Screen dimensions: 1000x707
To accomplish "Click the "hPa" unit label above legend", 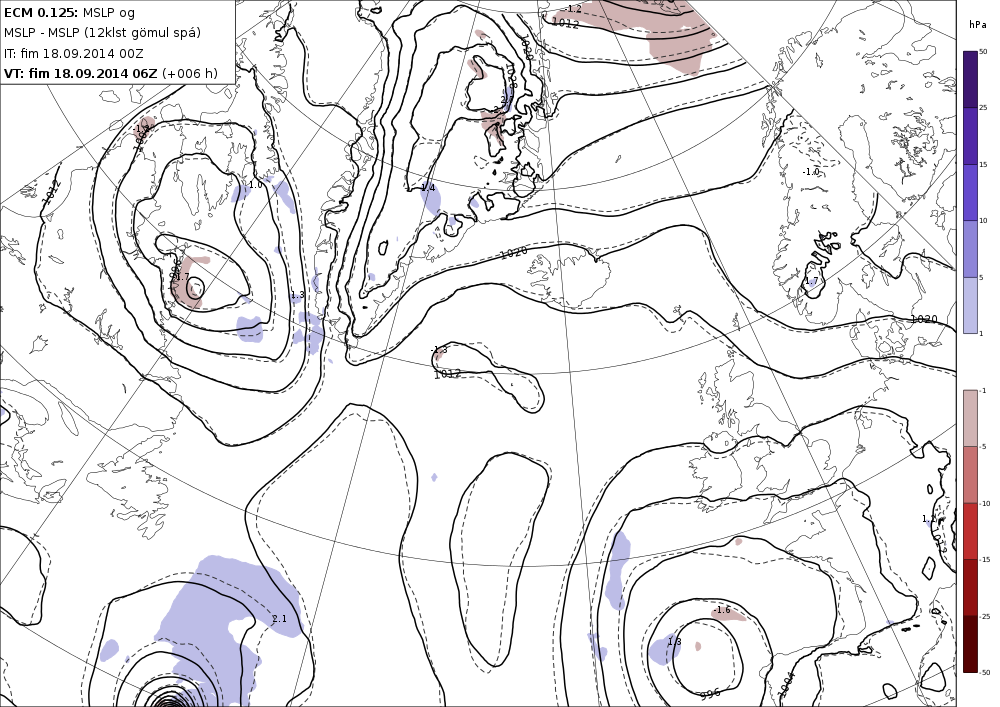I will 977,25.
